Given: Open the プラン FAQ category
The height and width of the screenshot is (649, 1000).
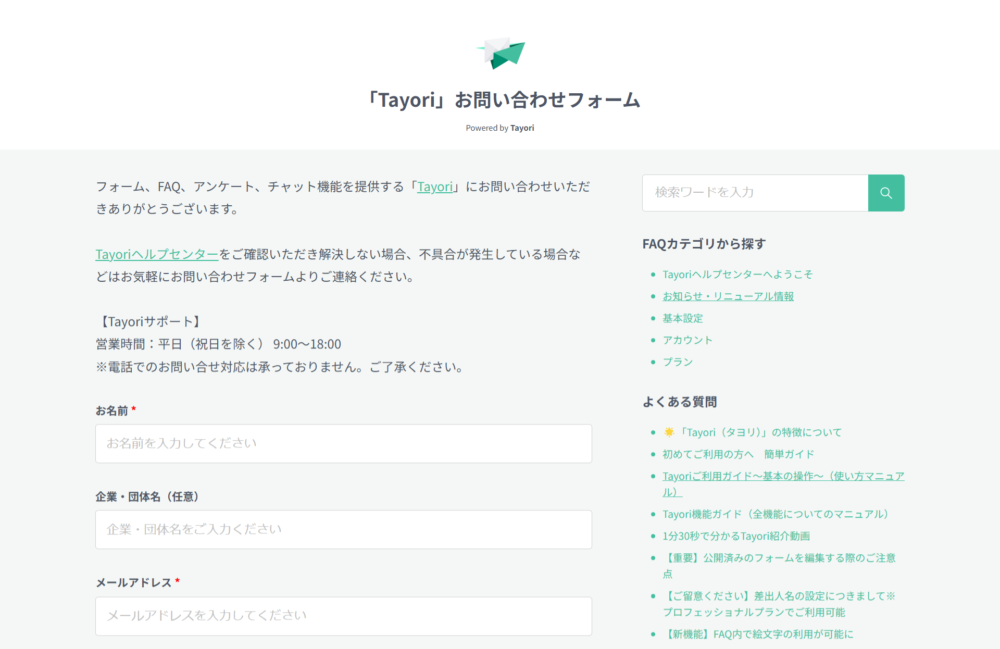Looking at the screenshot, I should pyautogui.click(x=677, y=361).
